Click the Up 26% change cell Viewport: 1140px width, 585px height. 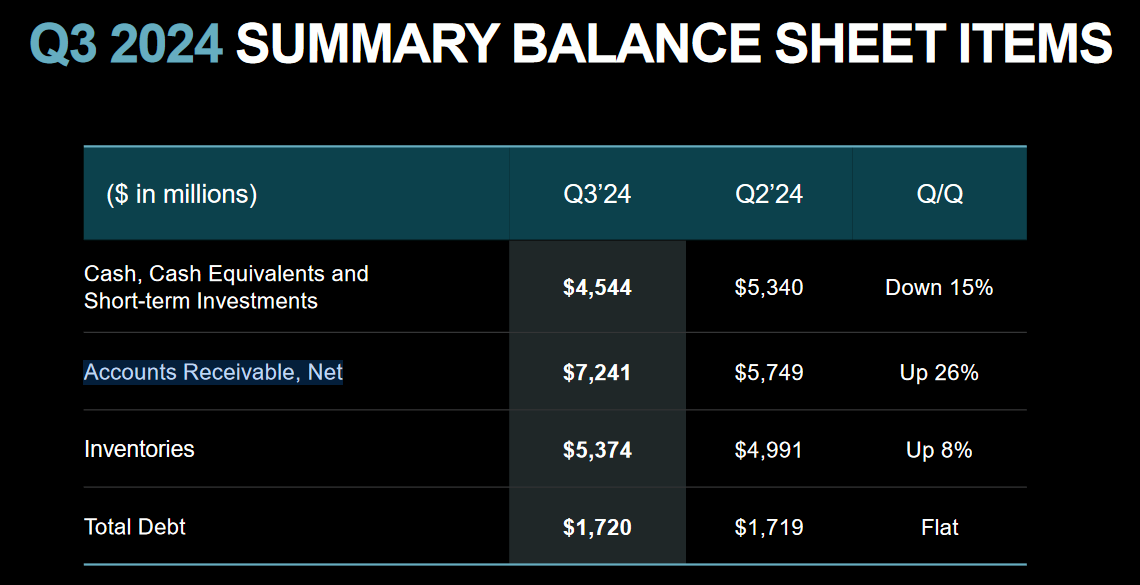point(939,373)
